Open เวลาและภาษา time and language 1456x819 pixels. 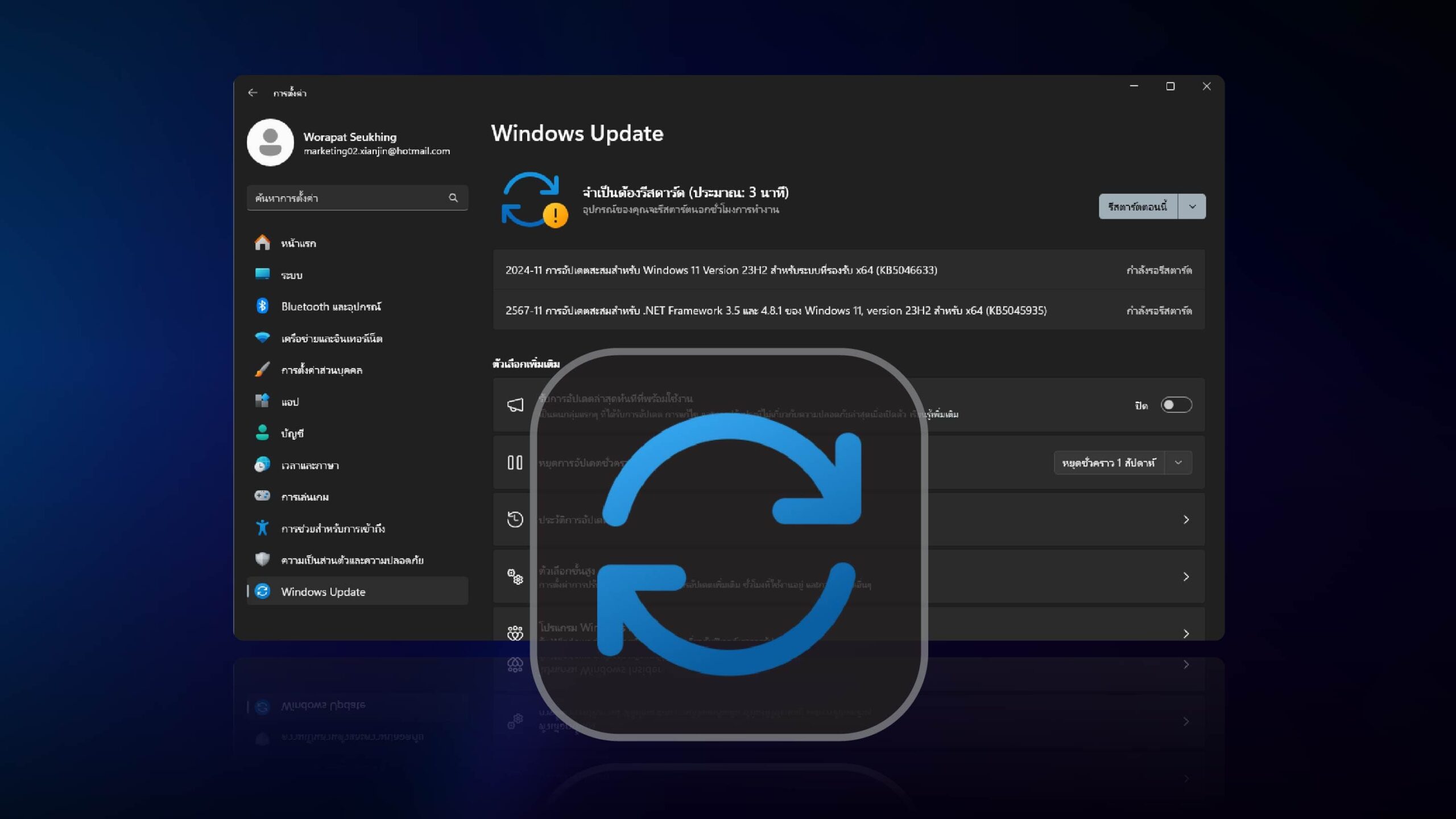click(357, 465)
